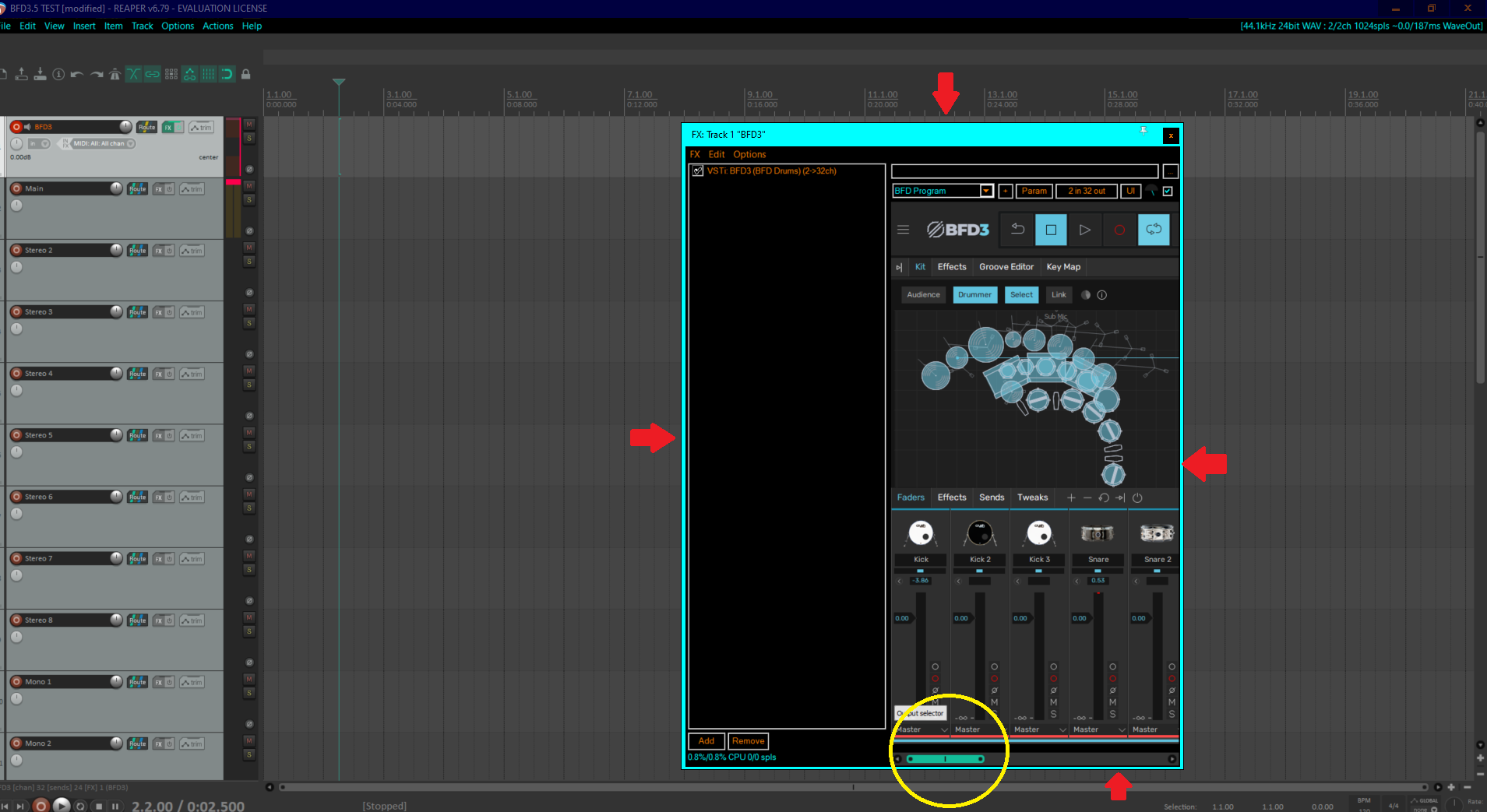This screenshot has width=1487, height=812.
Task: Click the REAPER redo toolbar icon
Action: point(97,74)
